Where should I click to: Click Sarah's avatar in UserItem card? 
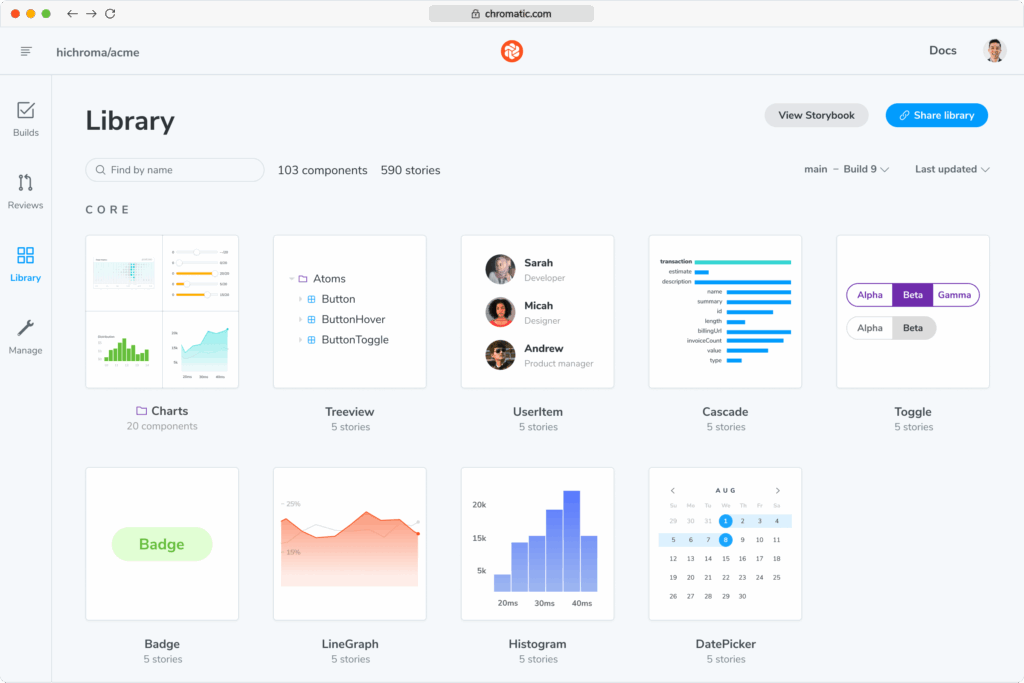(500, 269)
